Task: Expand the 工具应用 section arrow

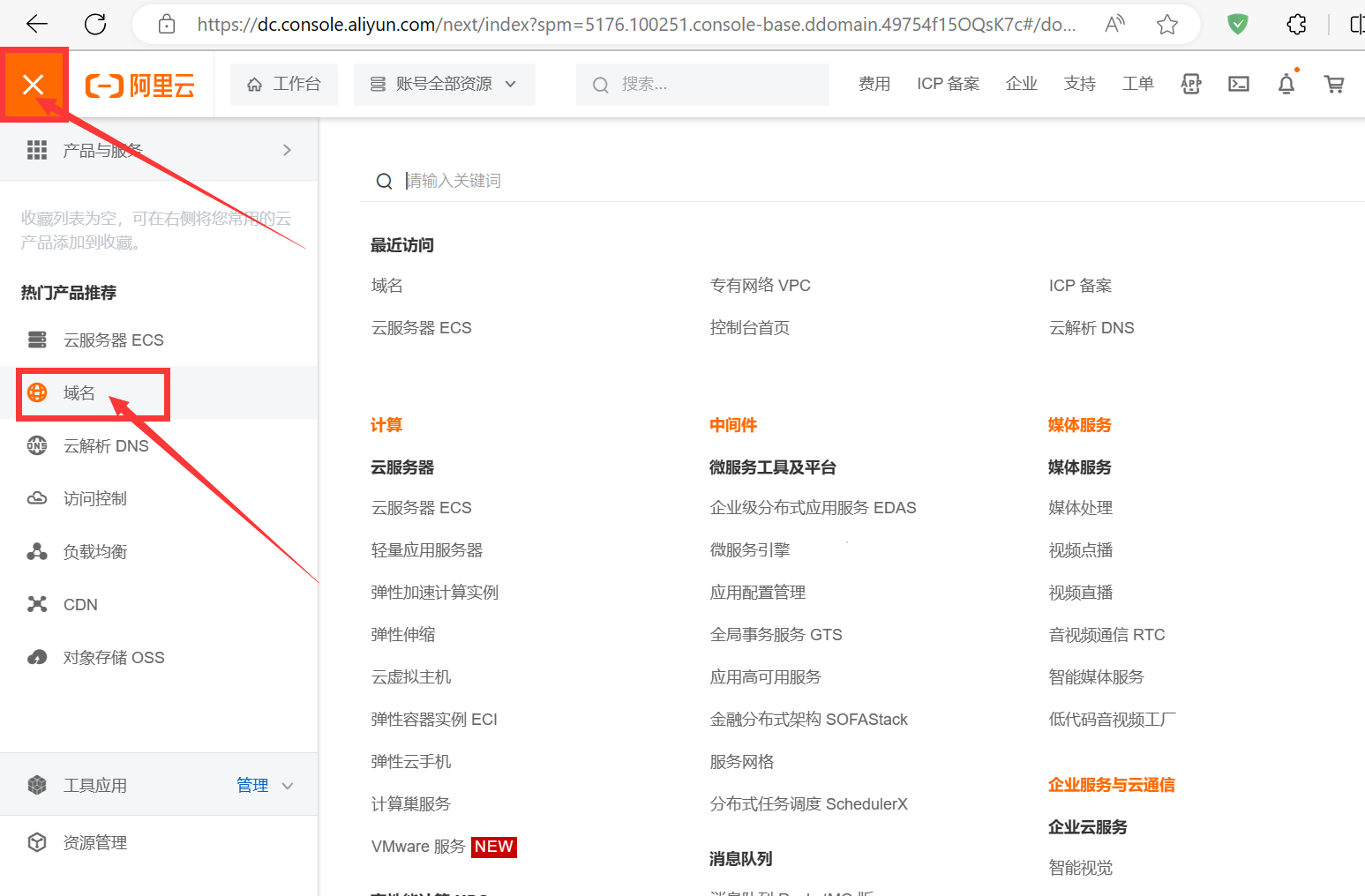Action: [288, 786]
